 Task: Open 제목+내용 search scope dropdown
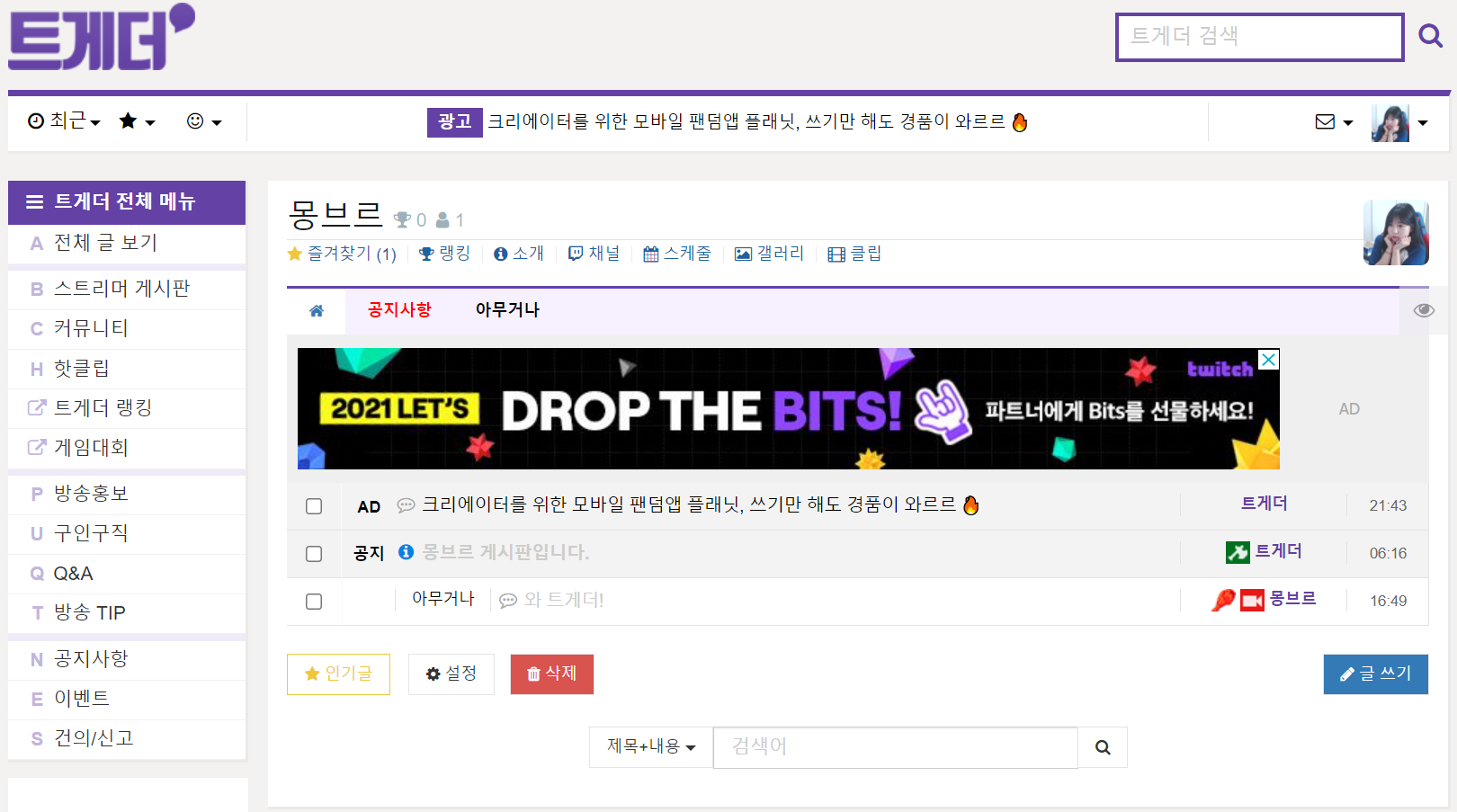[651, 747]
